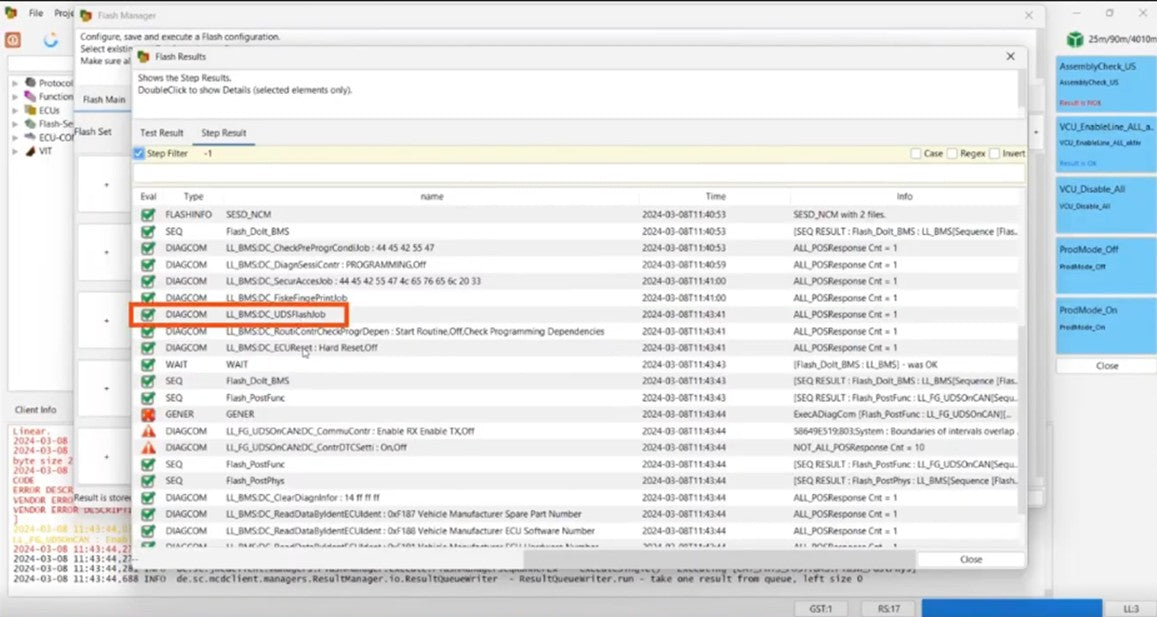Click green check icon of FLASHINFO row
Image resolution: width=1157 pixels, height=617 pixels.
[x=148, y=214]
